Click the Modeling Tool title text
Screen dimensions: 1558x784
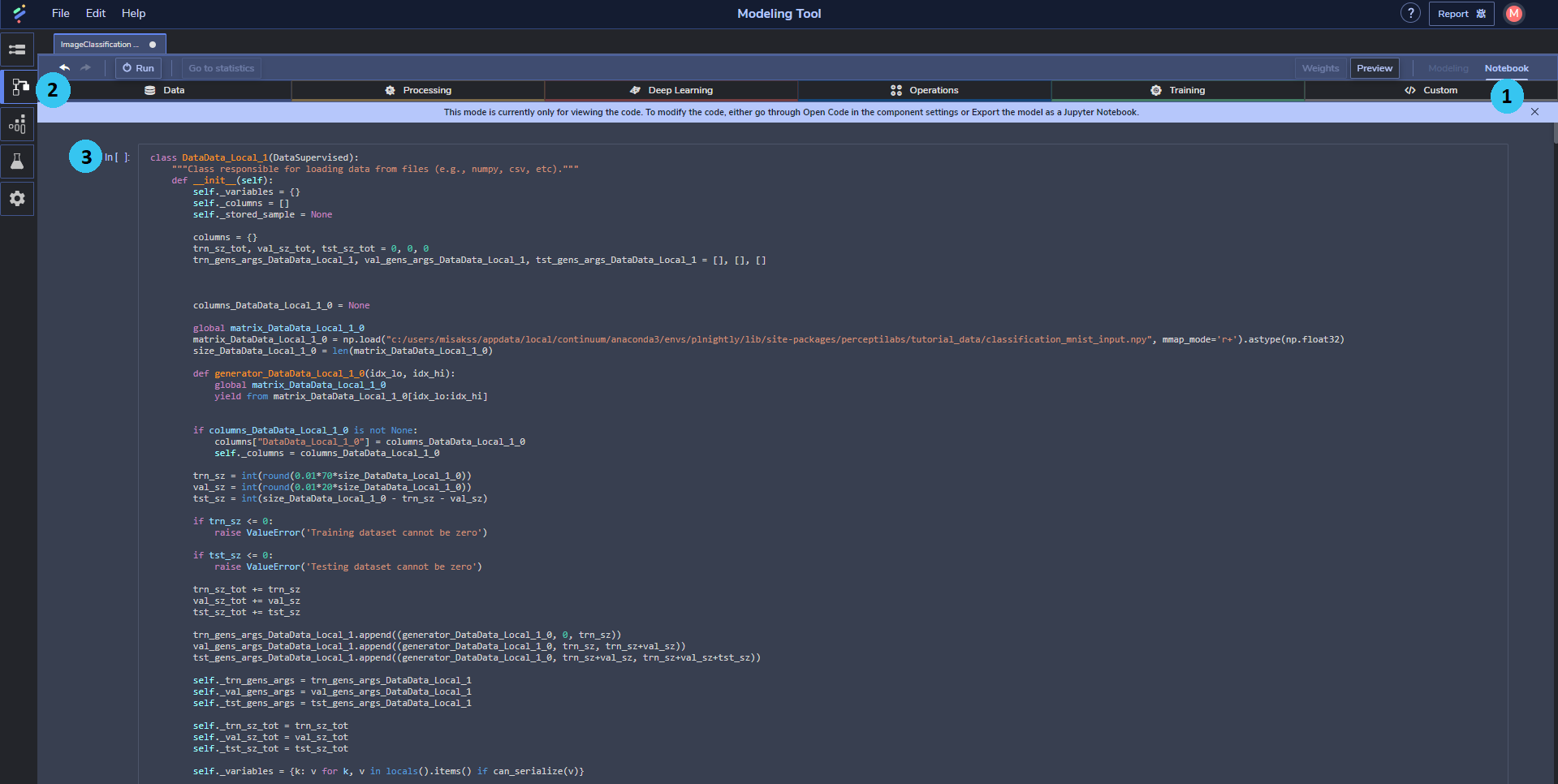779,13
